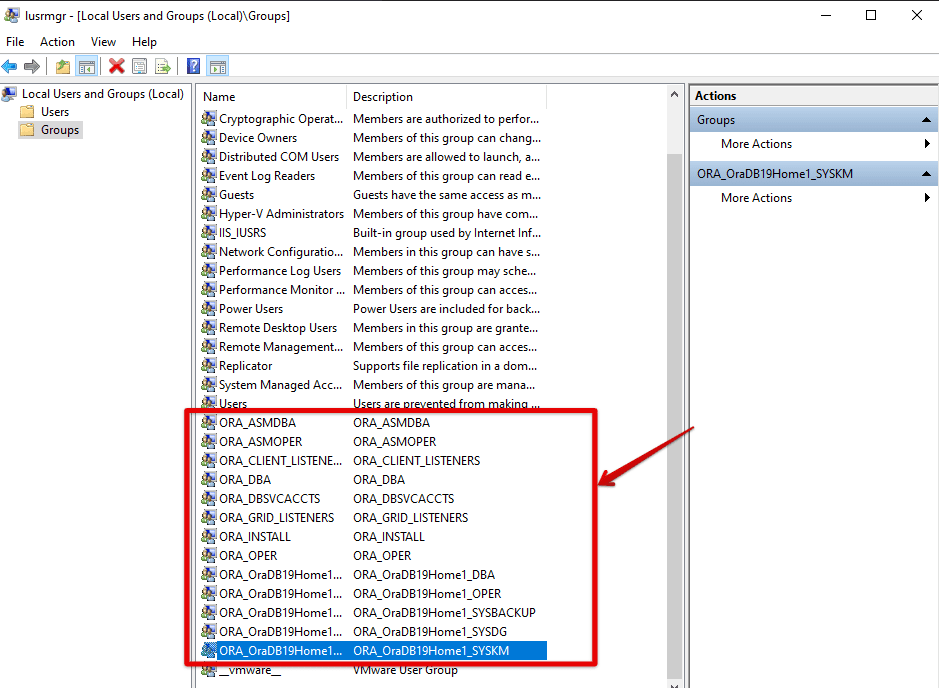Select the Distributed COM Users group
The width and height of the screenshot is (939, 688).
click(278, 157)
